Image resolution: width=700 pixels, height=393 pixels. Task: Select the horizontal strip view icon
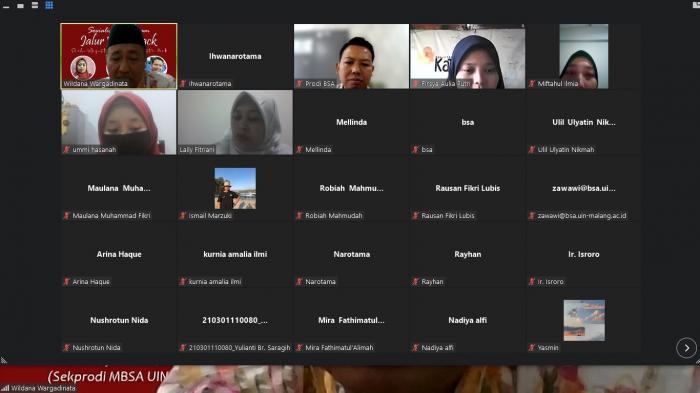(x=35, y=5)
